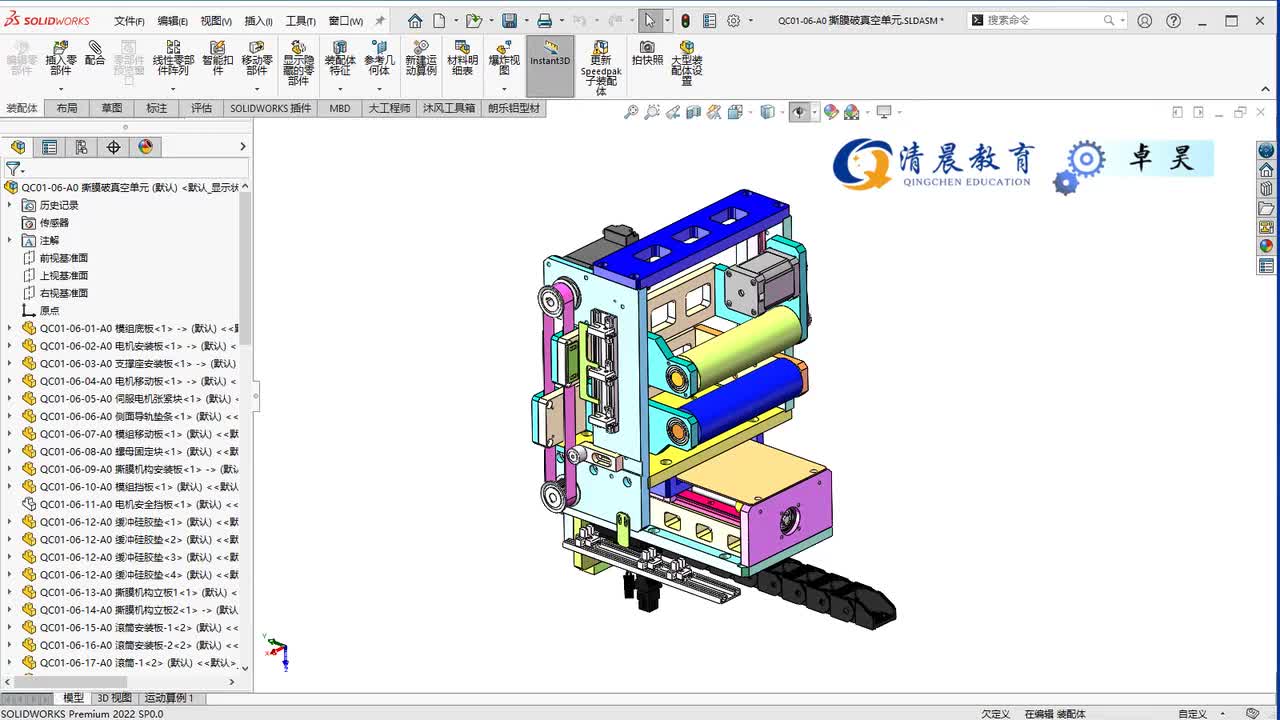This screenshot has height=720, width=1280.
Task: Open the DisplayManager color ball tab
Action: (145, 147)
